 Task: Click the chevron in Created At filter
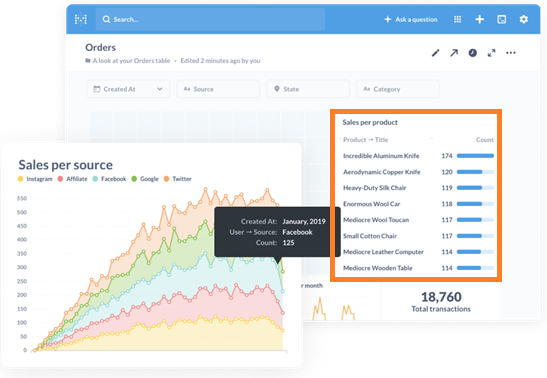tap(159, 89)
